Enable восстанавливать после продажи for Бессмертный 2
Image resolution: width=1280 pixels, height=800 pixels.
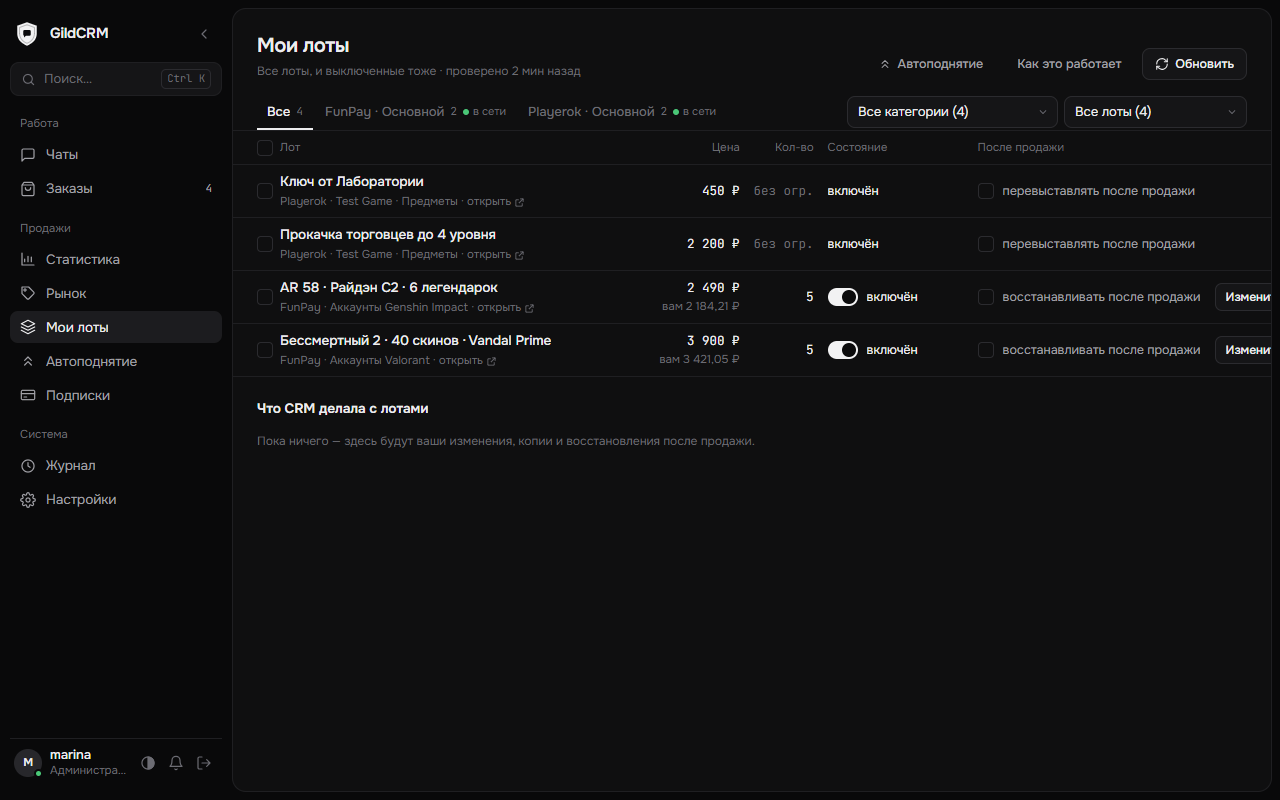pyautogui.click(x=986, y=350)
